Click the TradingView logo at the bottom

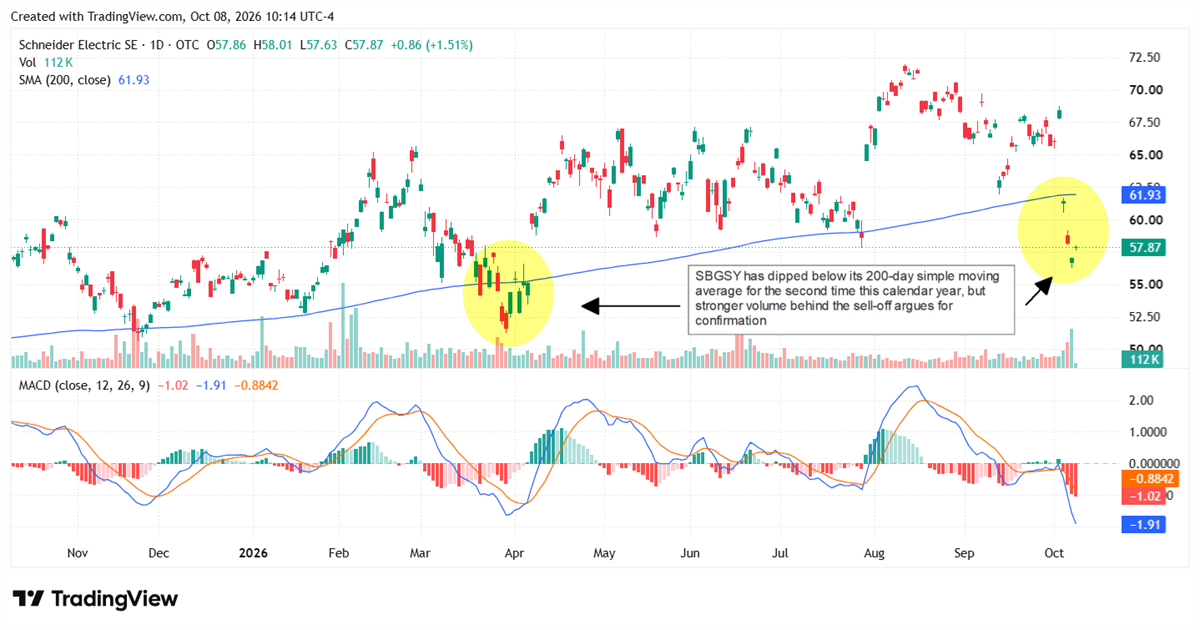click(95, 599)
